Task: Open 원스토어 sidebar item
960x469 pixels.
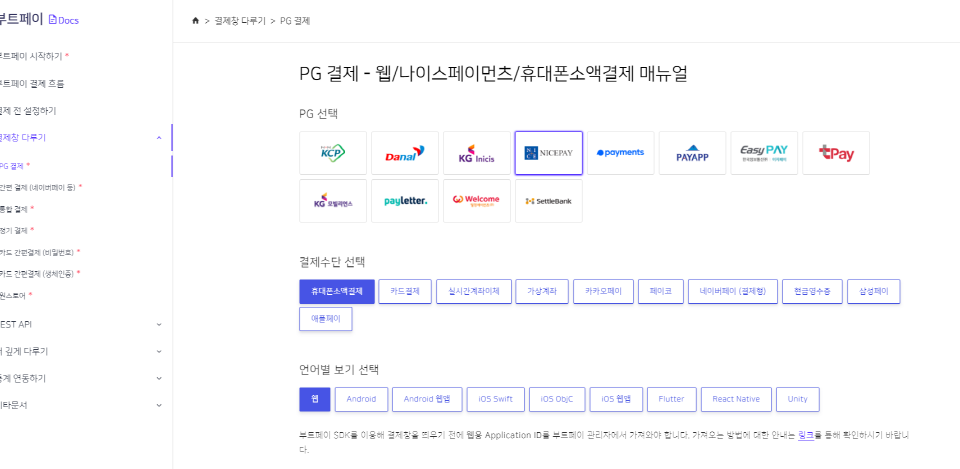Action: [13, 296]
